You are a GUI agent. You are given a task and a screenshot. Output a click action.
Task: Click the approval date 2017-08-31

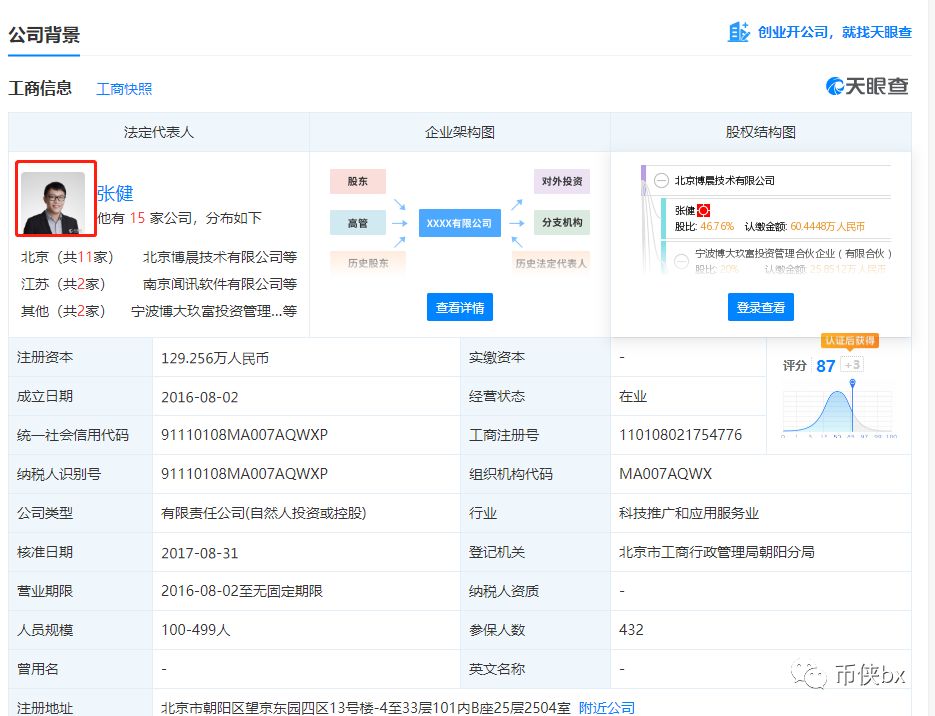pyautogui.click(x=199, y=553)
